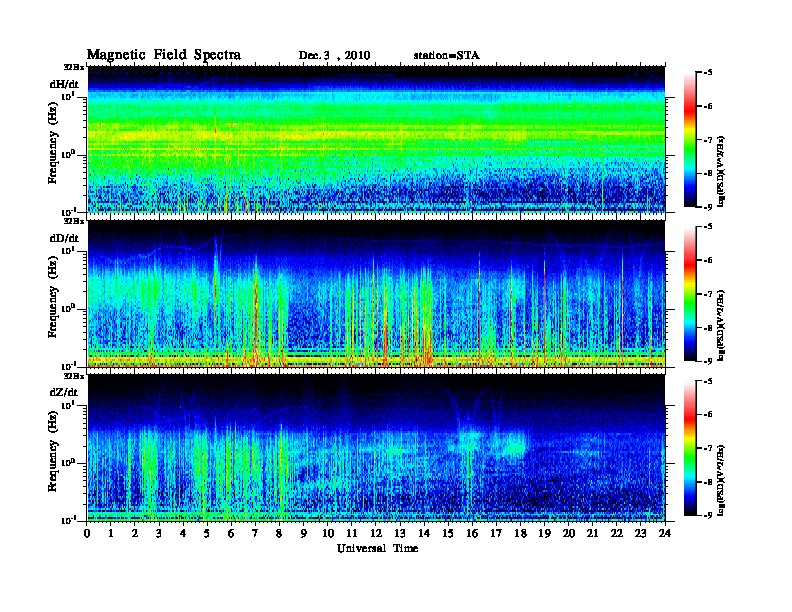Click the "dD/dt" panel label
This screenshot has height=612, width=792.
click(x=64, y=238)
